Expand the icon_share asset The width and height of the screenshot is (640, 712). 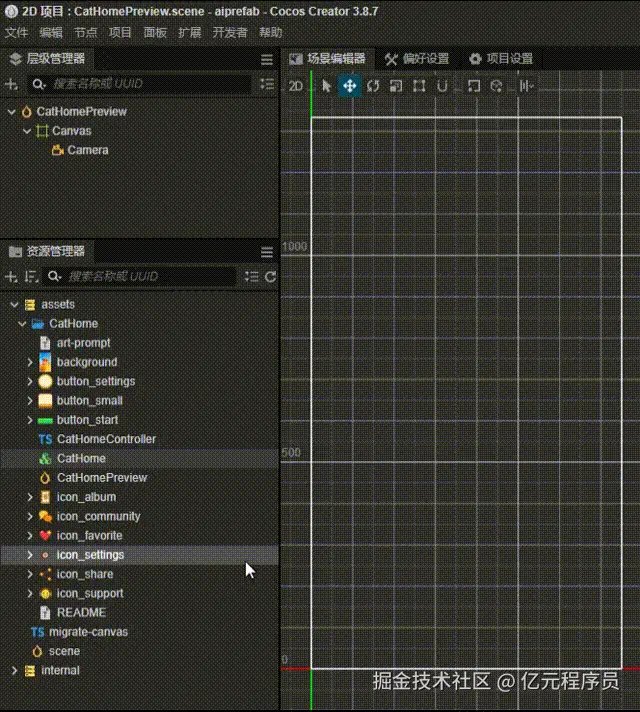pos(30,574)
